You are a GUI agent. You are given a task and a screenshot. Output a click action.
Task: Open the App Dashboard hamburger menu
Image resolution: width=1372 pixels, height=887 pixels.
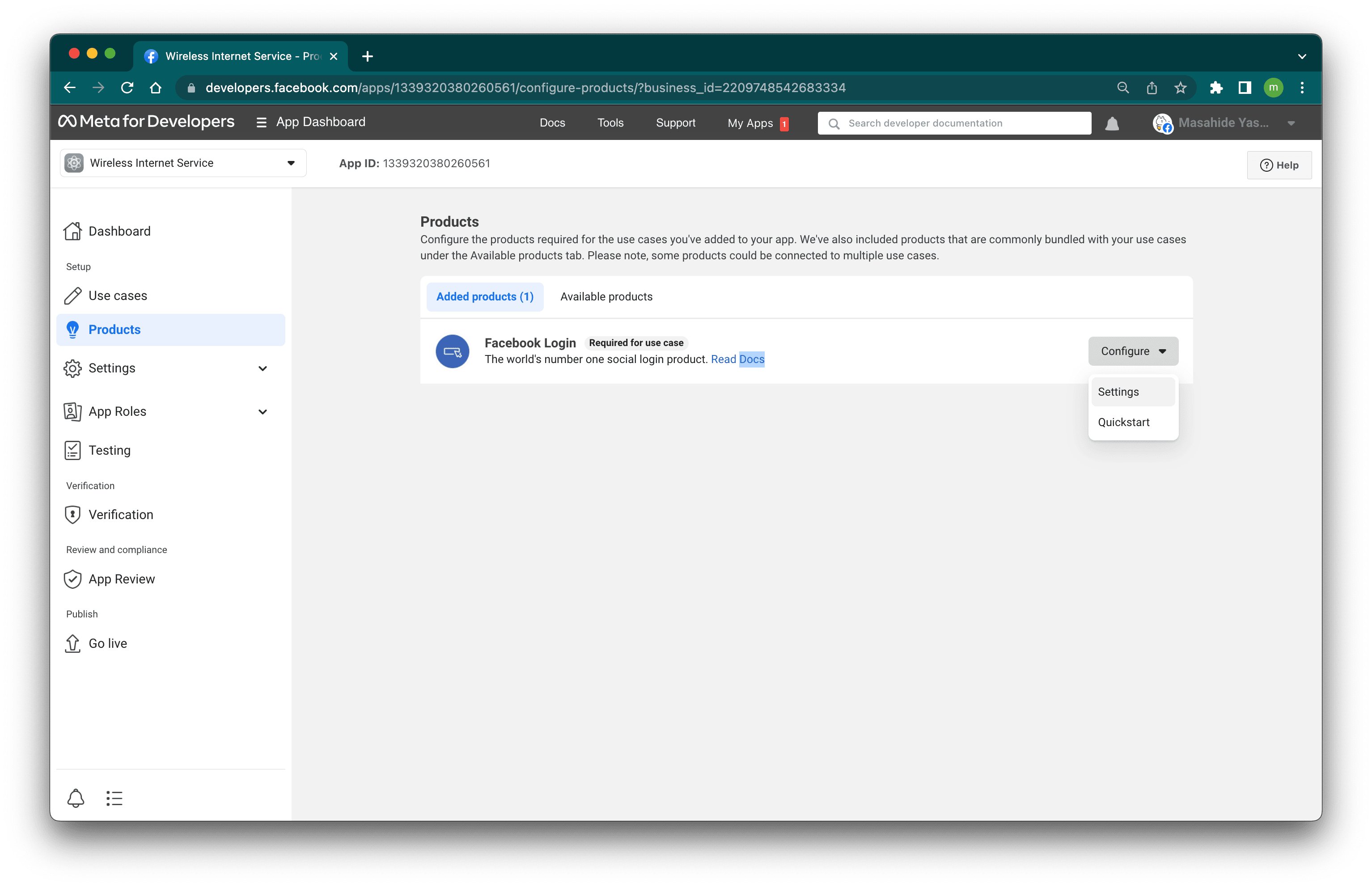coord(261,122)
